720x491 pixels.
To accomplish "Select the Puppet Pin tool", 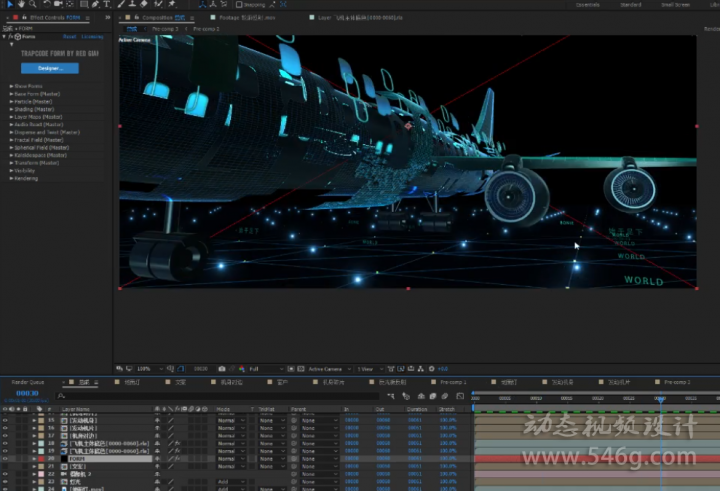I will click(172, 4).
